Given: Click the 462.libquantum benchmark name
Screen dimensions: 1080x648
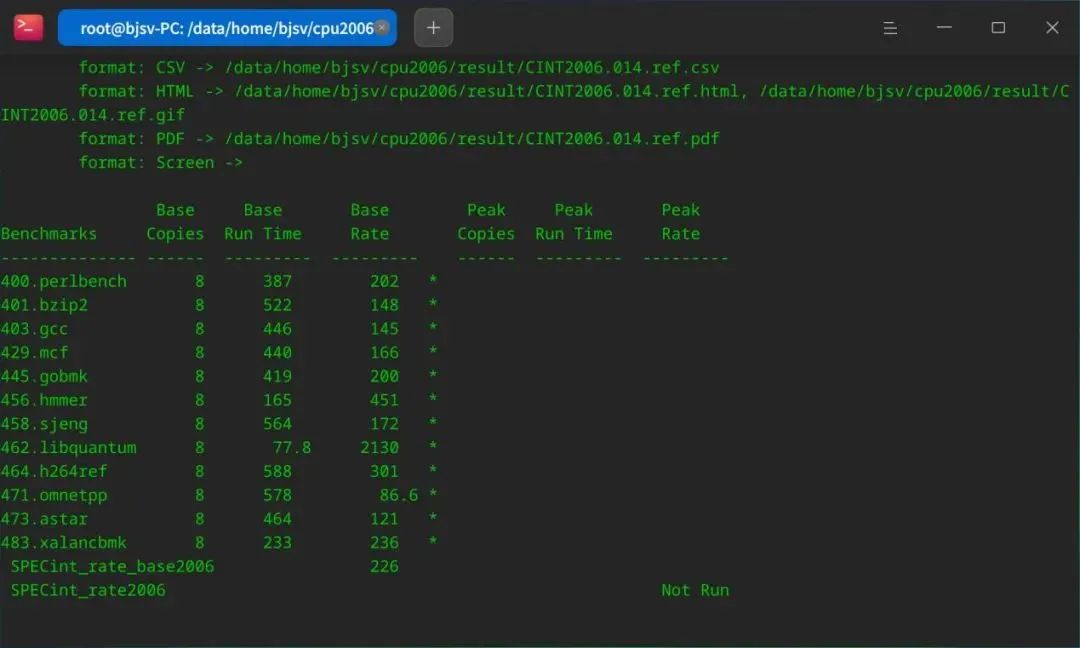Looking at the screenshot, I should click(68, 448).
